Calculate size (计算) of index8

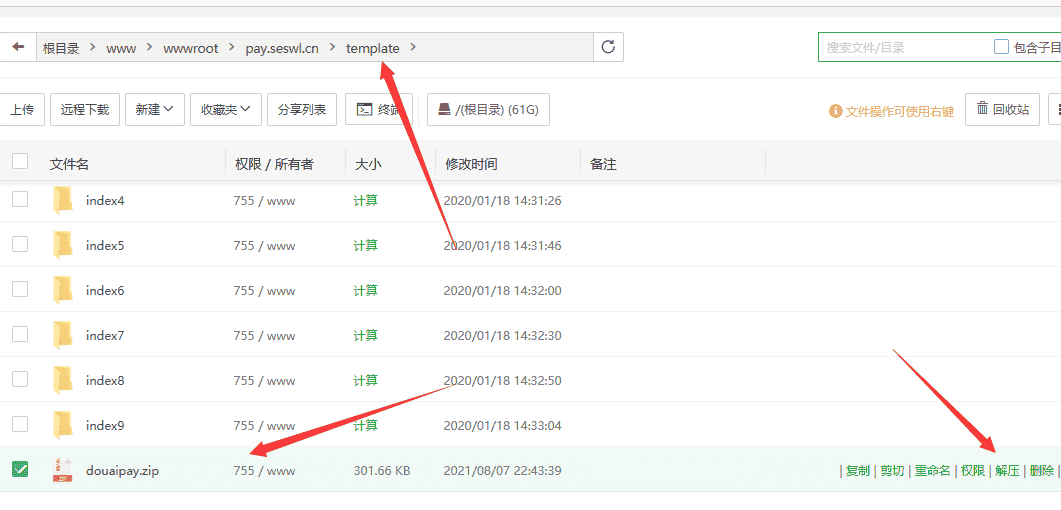365,381
